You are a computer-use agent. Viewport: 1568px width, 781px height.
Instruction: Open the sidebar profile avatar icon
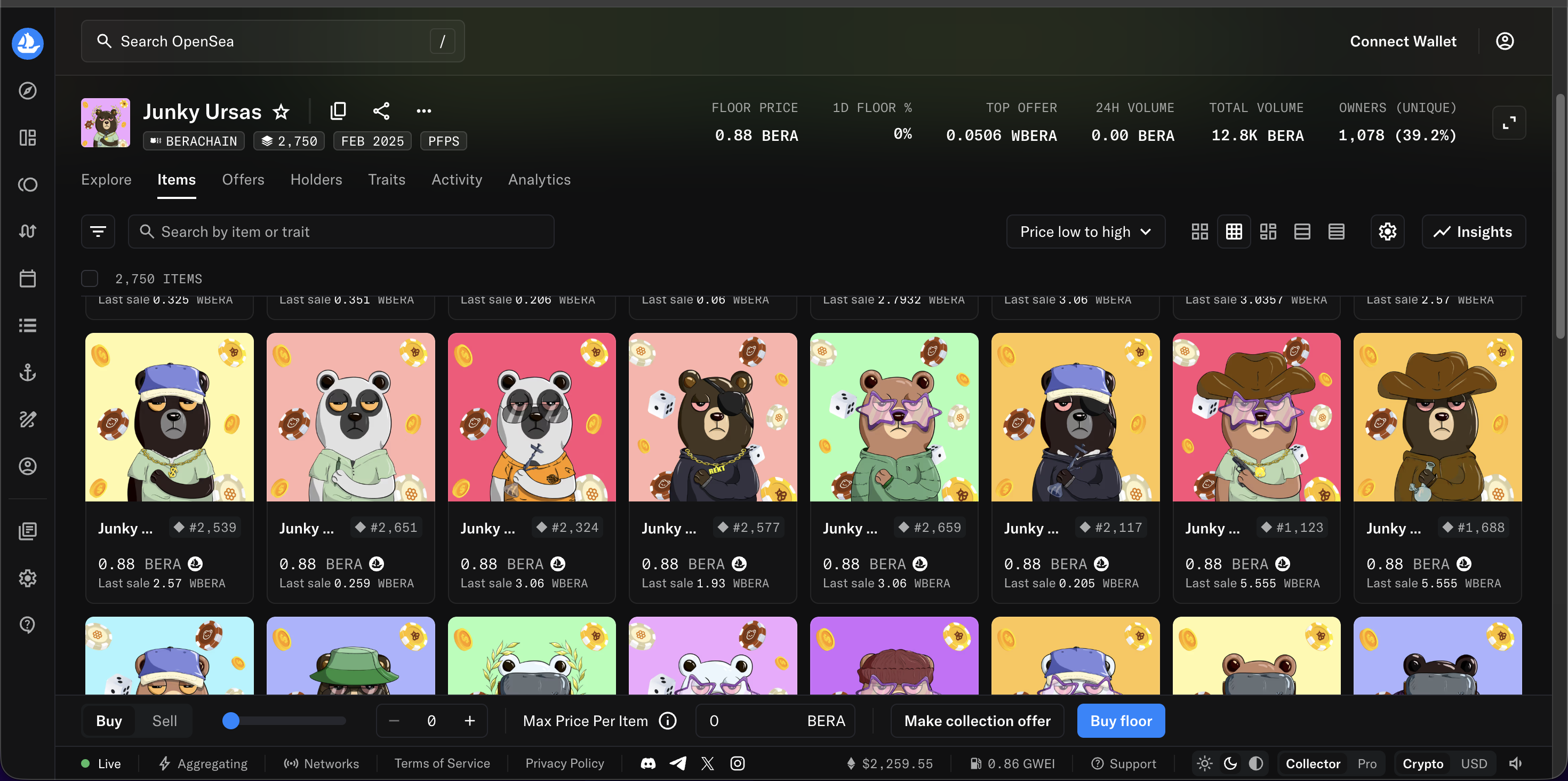point(27,466)
